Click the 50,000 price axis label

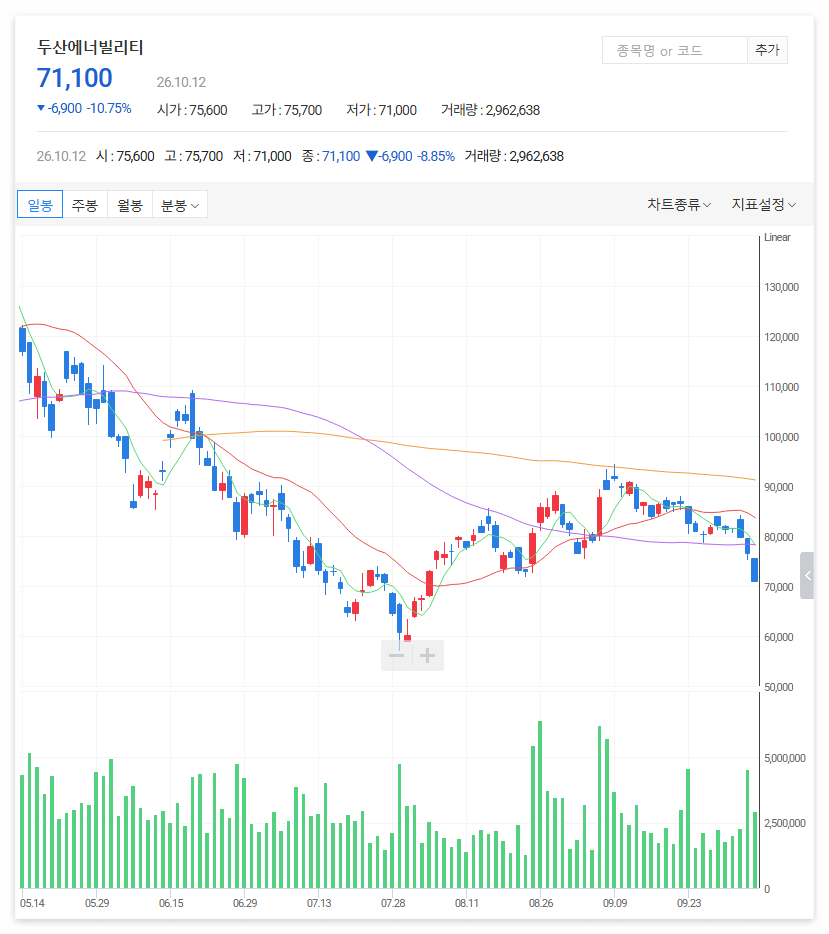(778, 687)
